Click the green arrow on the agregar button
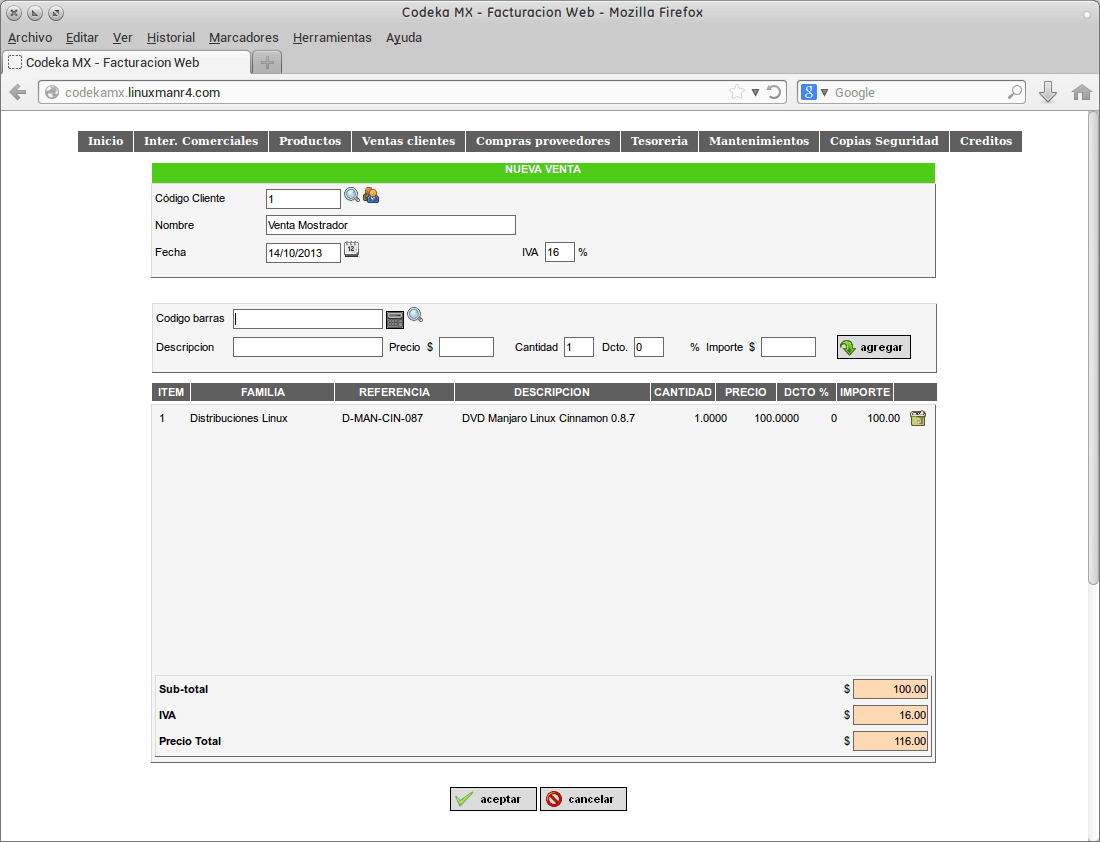The image size is (1100, 842). tap(849, 346)
